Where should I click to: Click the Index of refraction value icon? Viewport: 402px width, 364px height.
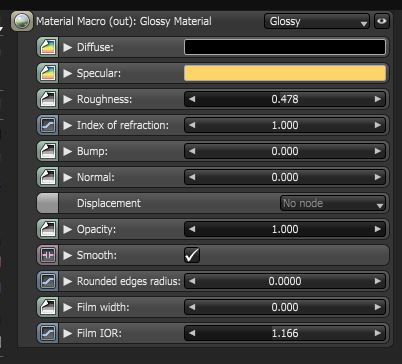pos(47,125)
